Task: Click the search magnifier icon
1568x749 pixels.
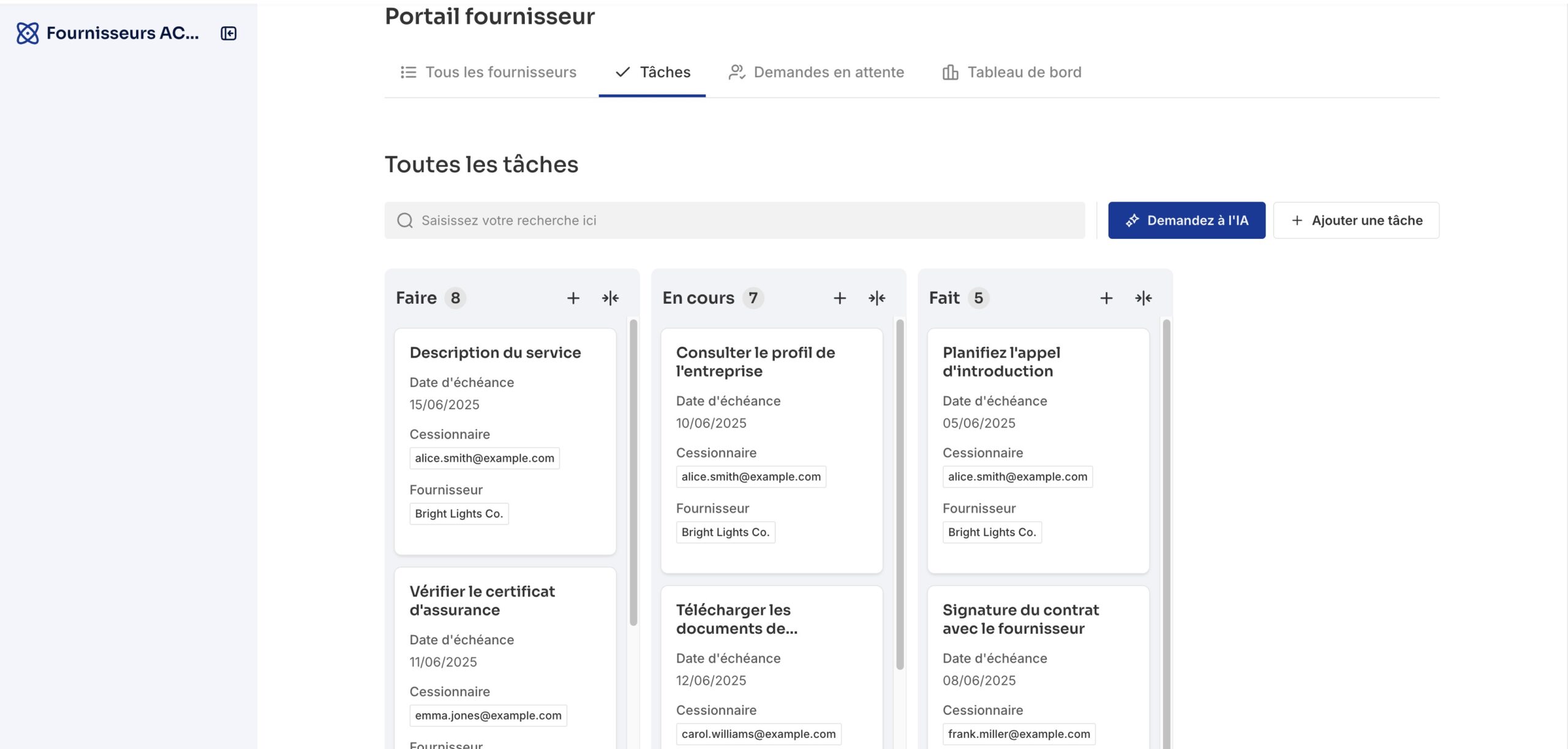Action: 405,220
